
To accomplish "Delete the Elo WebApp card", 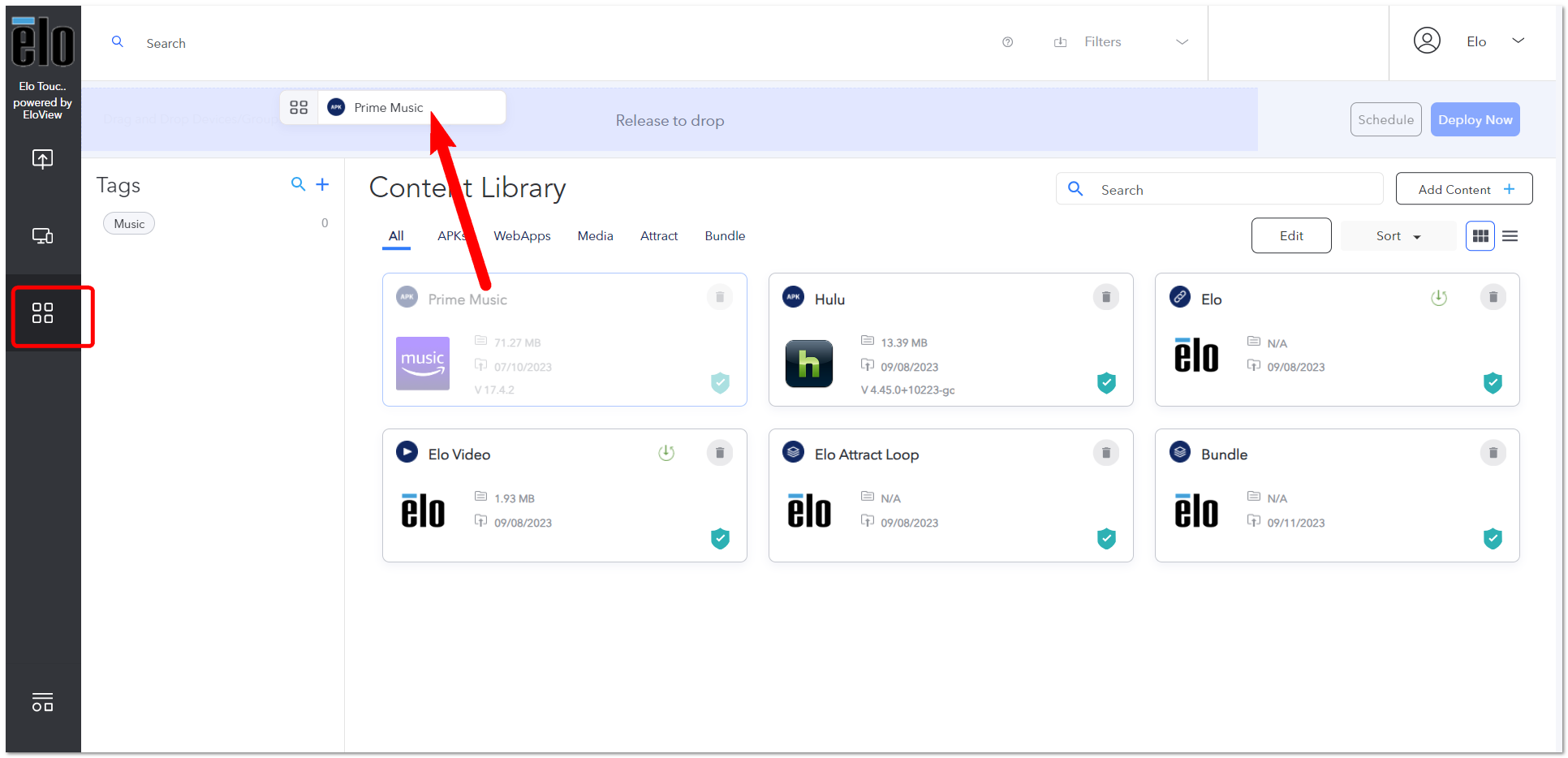I will tap(1493, 297).
